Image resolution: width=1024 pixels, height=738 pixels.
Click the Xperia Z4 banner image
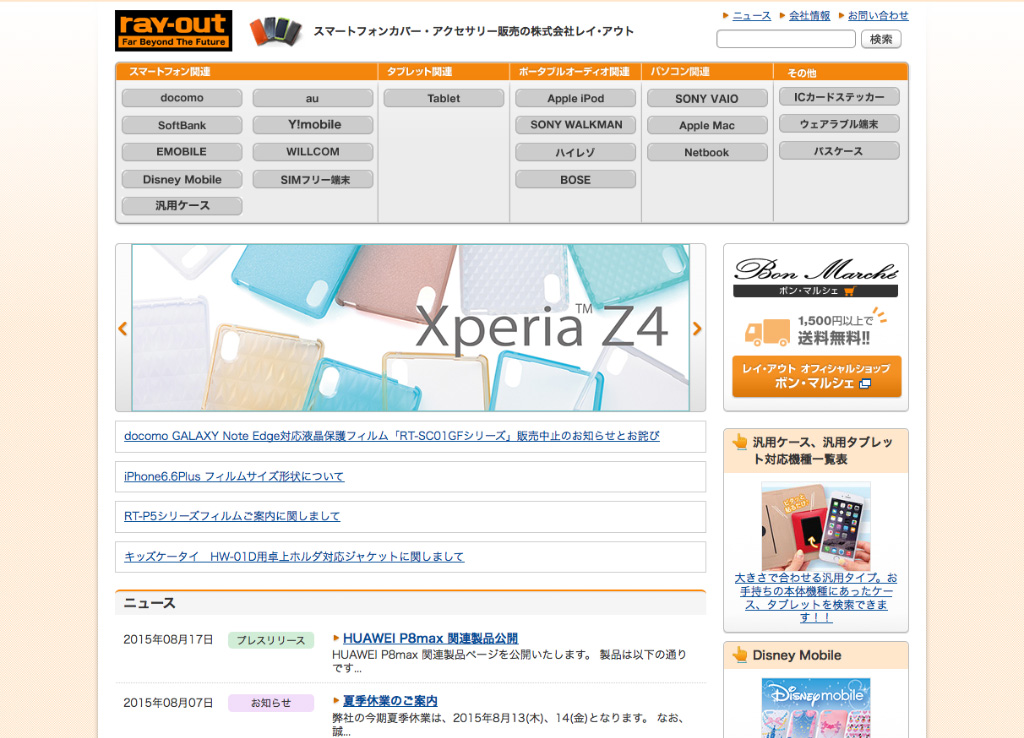[x=410, y=328]
